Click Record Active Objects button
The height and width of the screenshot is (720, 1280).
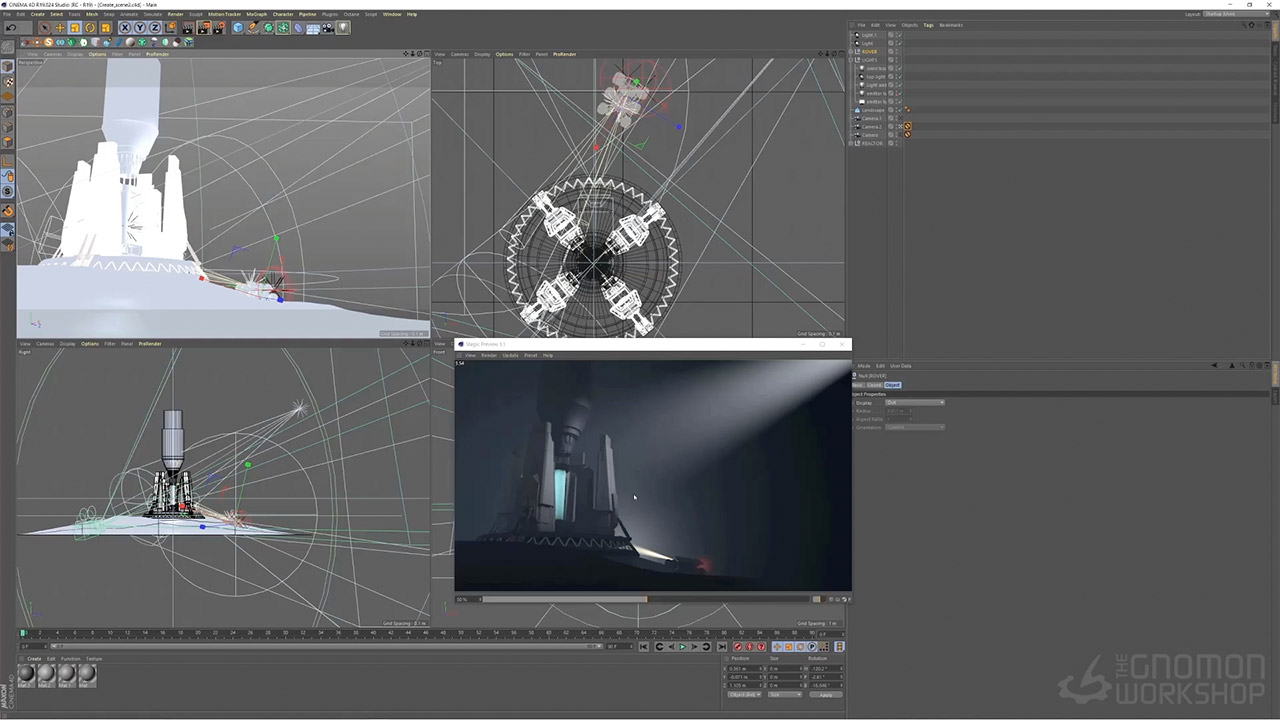point(738,647)
